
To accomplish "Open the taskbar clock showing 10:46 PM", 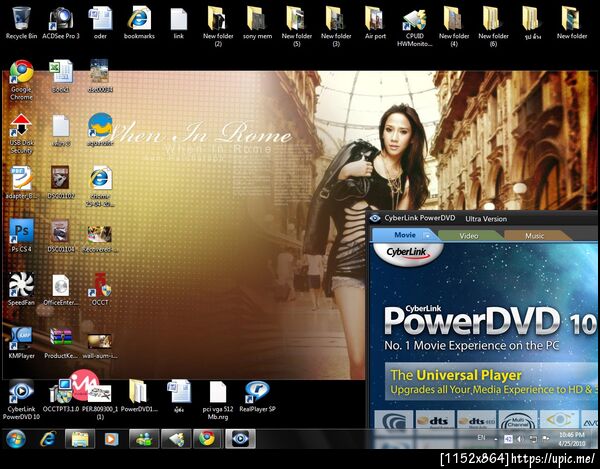I will (x=572, y=439).
